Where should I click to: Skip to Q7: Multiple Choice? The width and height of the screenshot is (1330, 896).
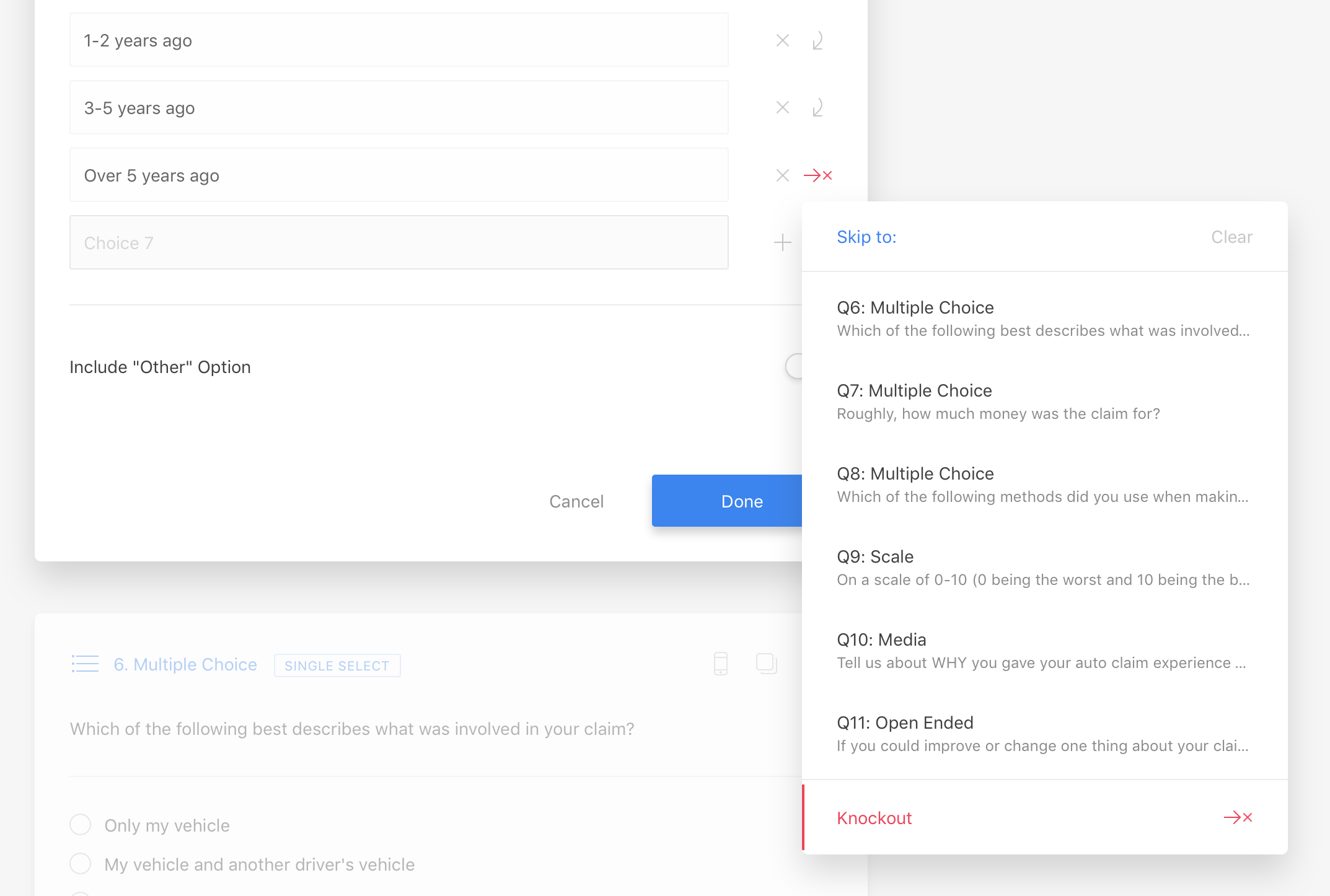pos(1044,402)
